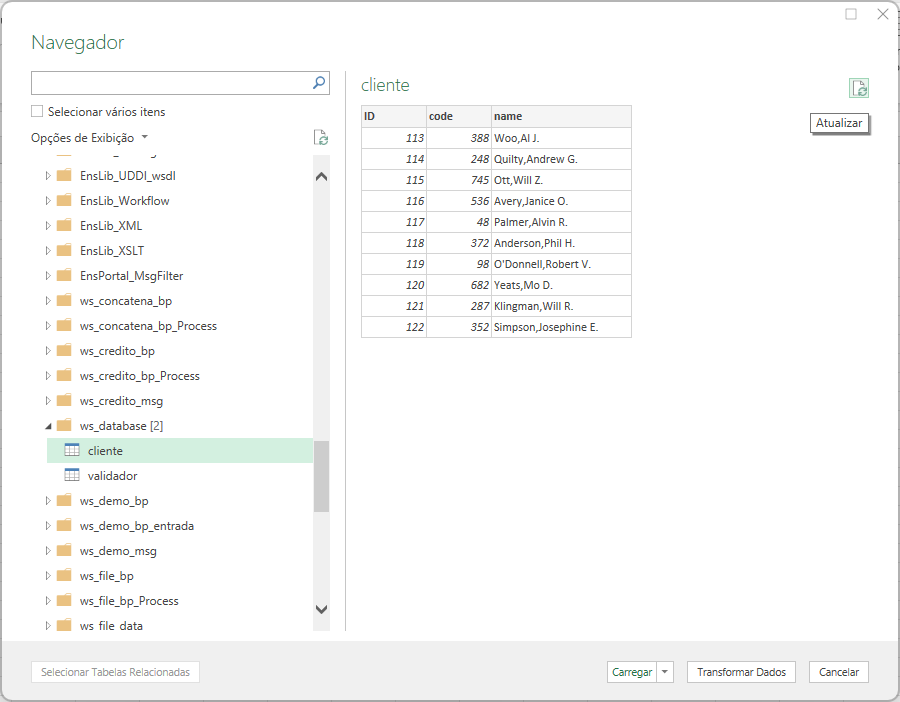Enable Selecionar vários itens checkbox
Viewport: 900px width, 702px height.
(x=37, y=112)
